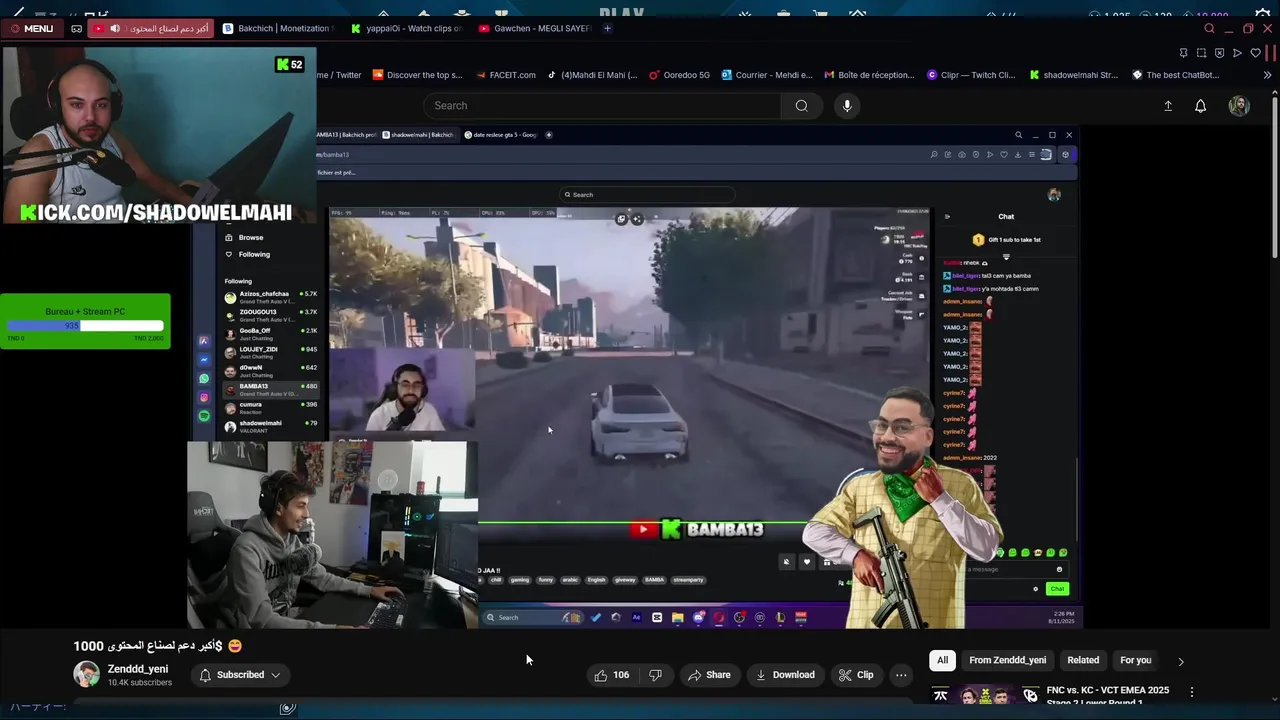Click the triangle send icon in address bar
The width and height of the screenshot is (1280, 720).
1237,53
